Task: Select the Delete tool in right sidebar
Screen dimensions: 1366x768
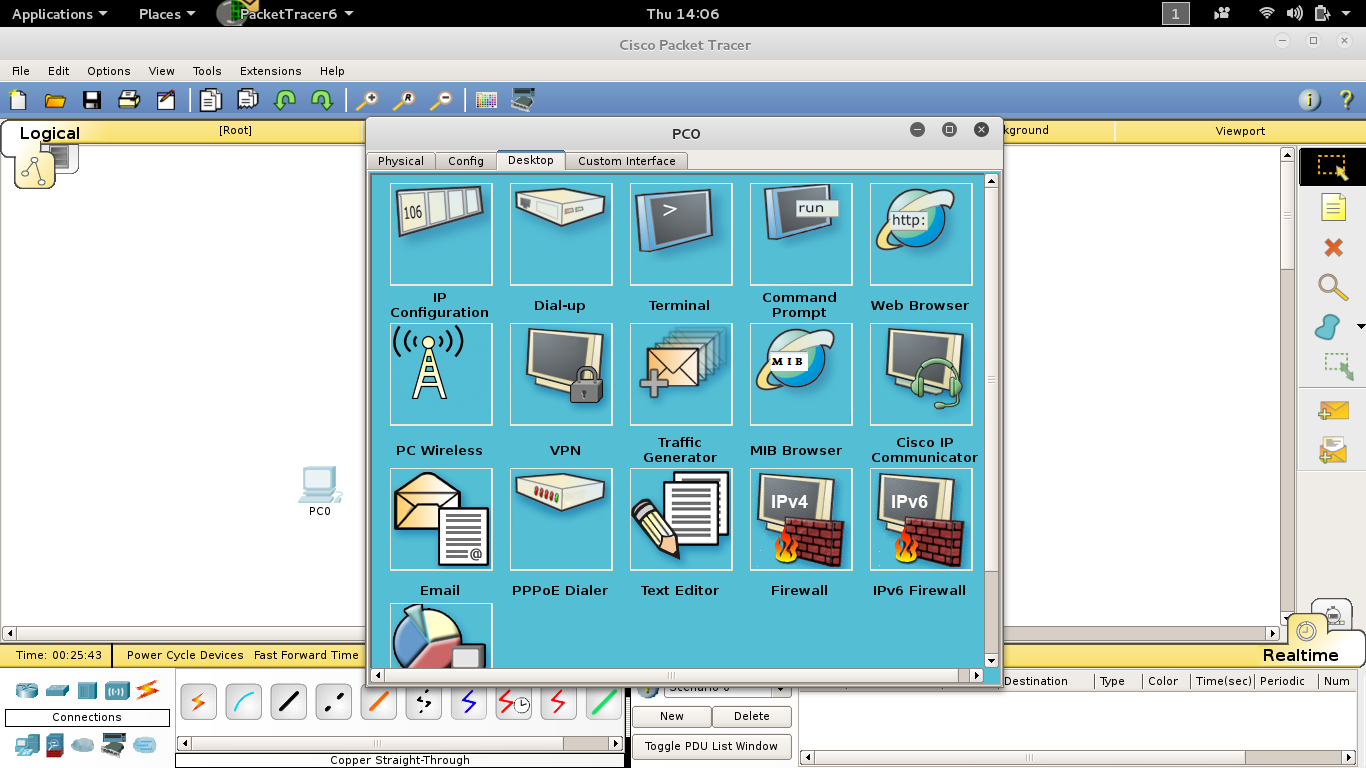Action: pyautogui.click(x=1333, y=247)
